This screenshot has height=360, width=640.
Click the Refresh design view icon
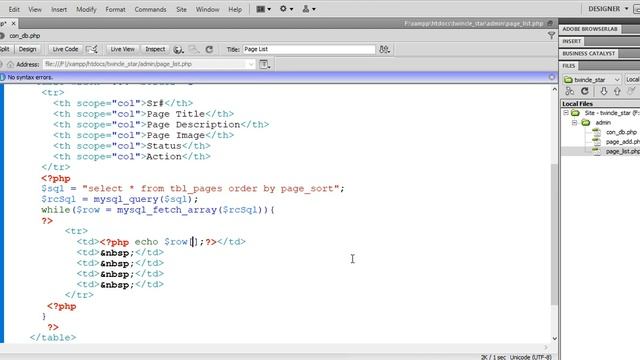point(209,49)
